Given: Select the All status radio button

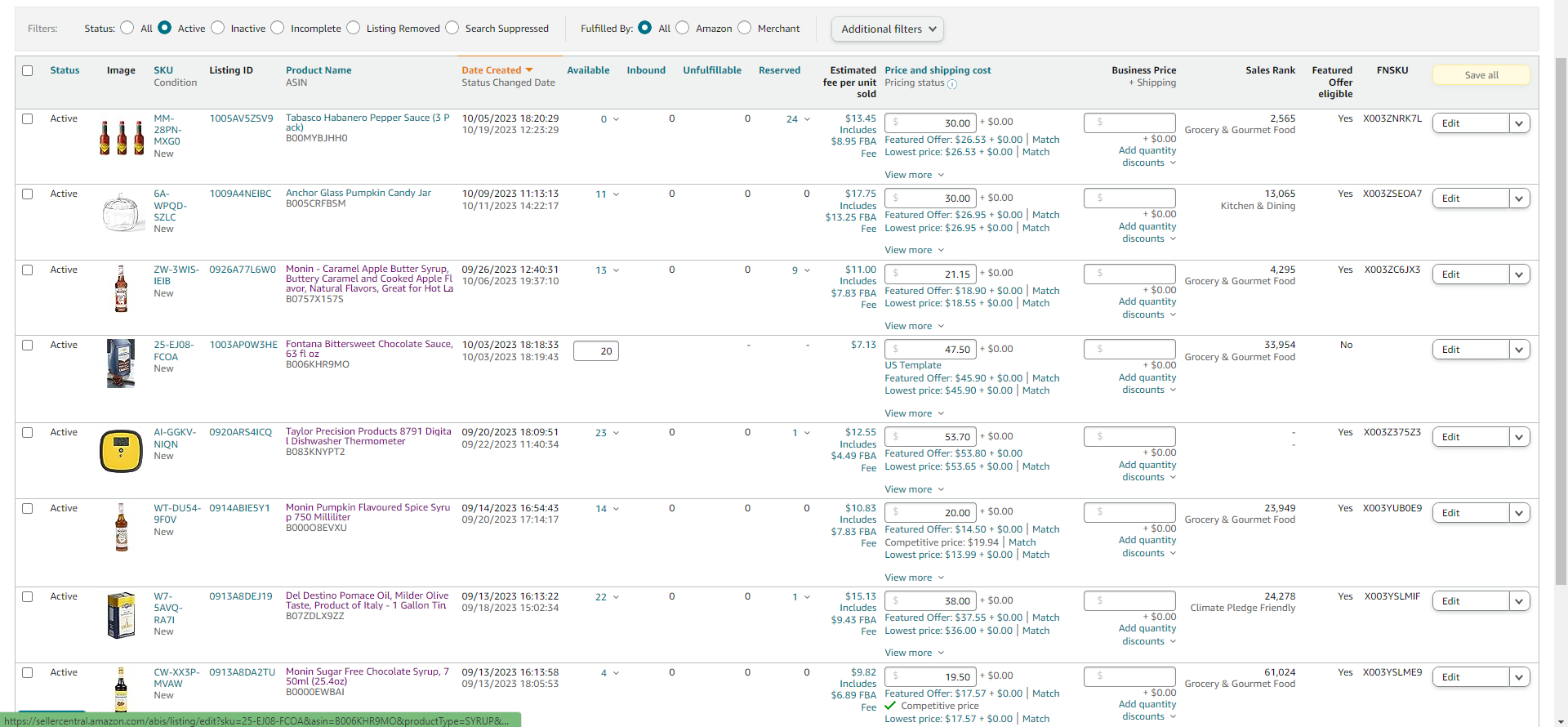Looking at the screenshot, I should (127, 28).
